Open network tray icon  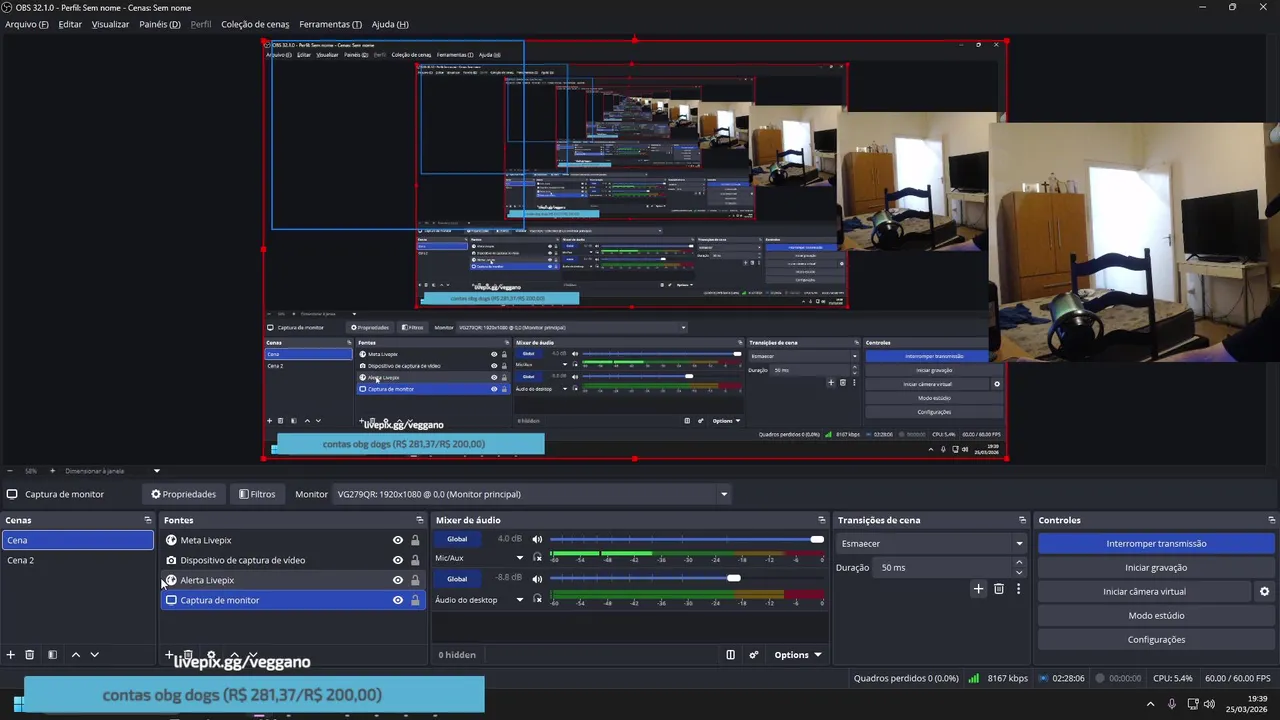1193,704
